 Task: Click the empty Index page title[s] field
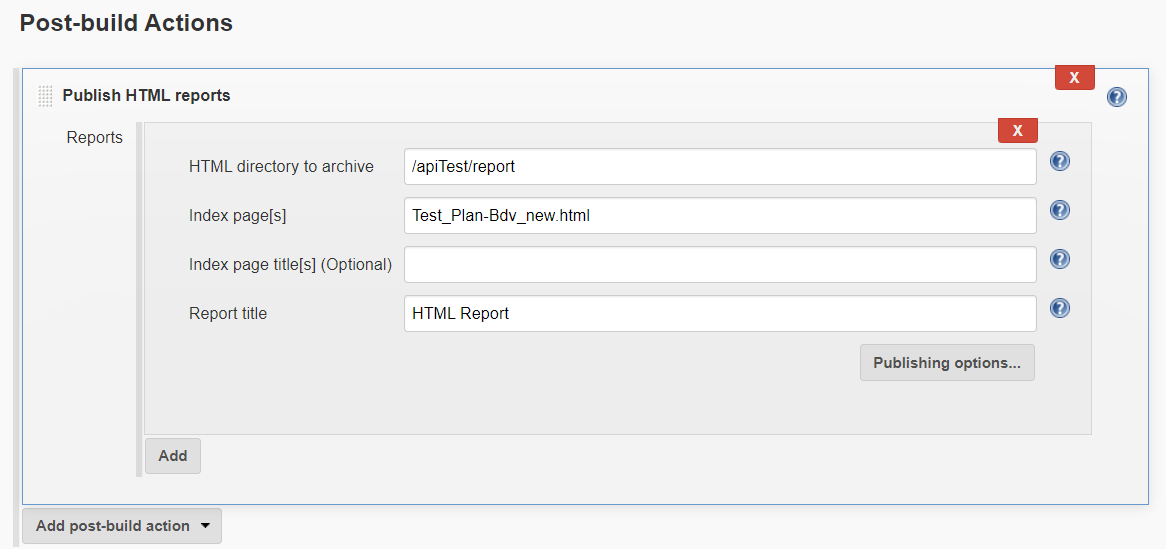tap(720, 265)
